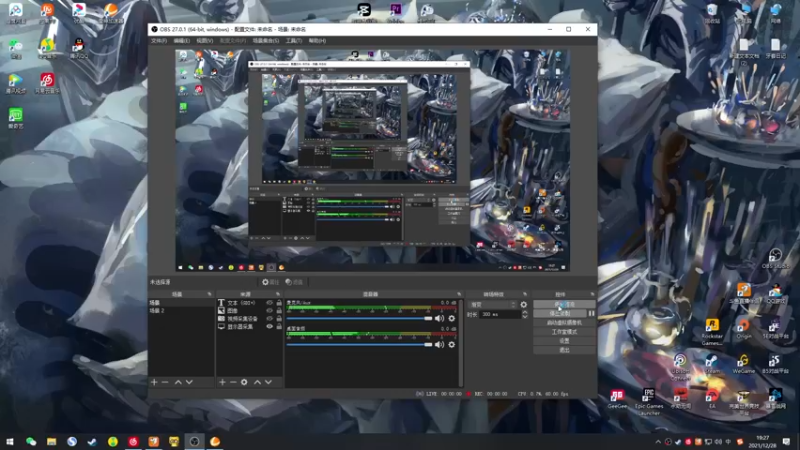Click the audio mixer vertical scrollbar

coord(461,343)
